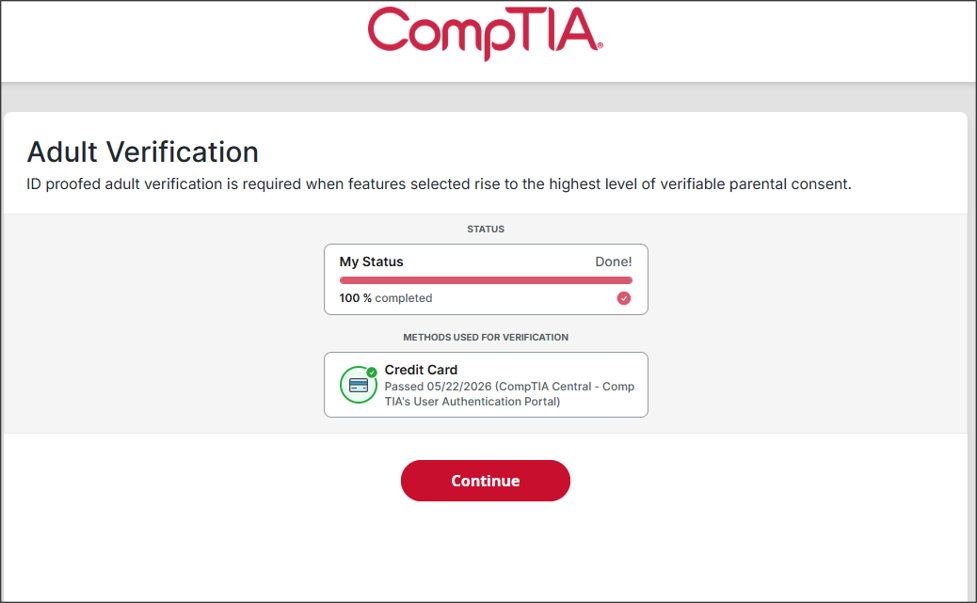
Task: Click the Continue button
Action: pyautogui.click(x=485, y=481)
